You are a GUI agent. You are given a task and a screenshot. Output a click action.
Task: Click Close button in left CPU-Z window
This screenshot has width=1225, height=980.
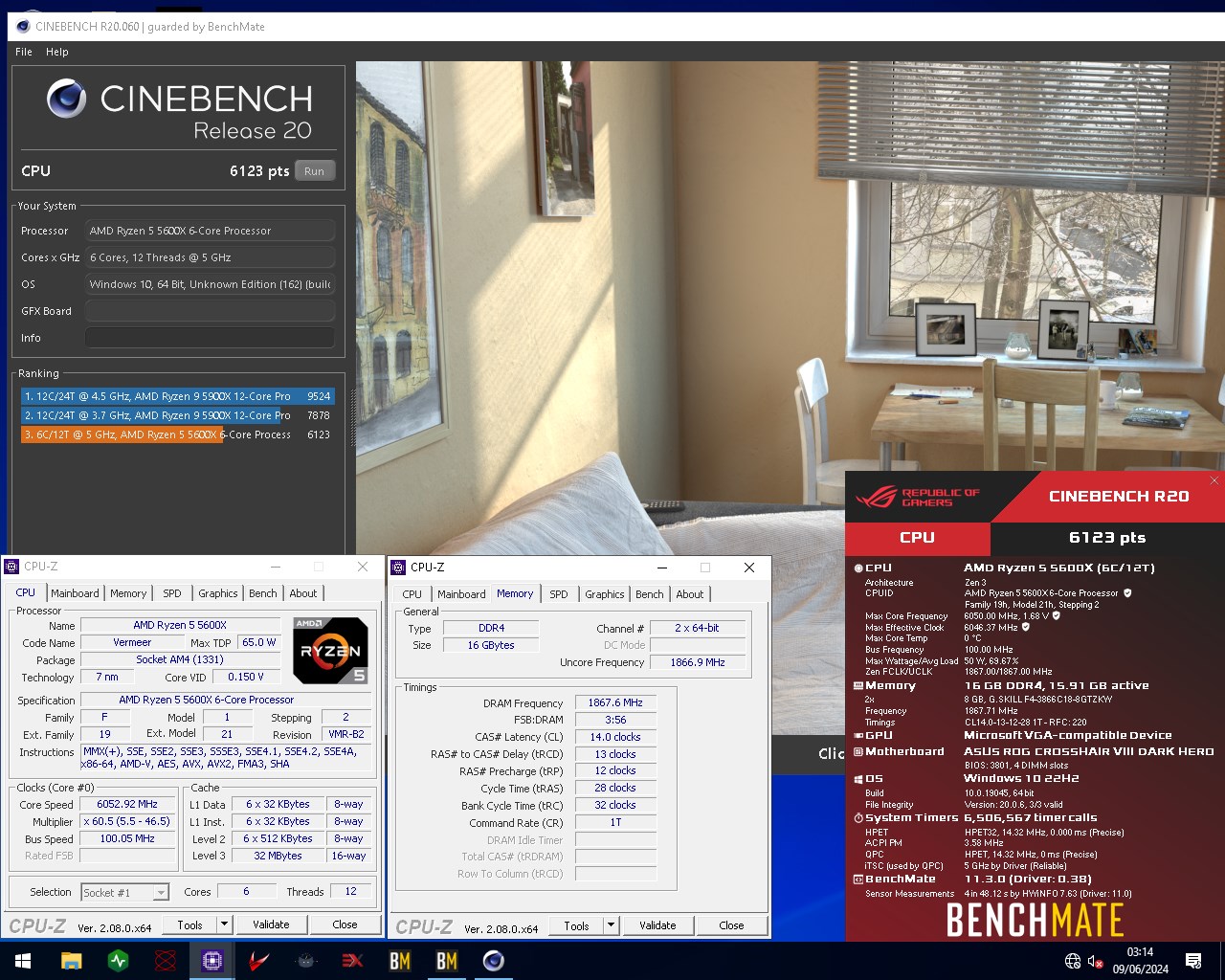(x=345, y=924)
